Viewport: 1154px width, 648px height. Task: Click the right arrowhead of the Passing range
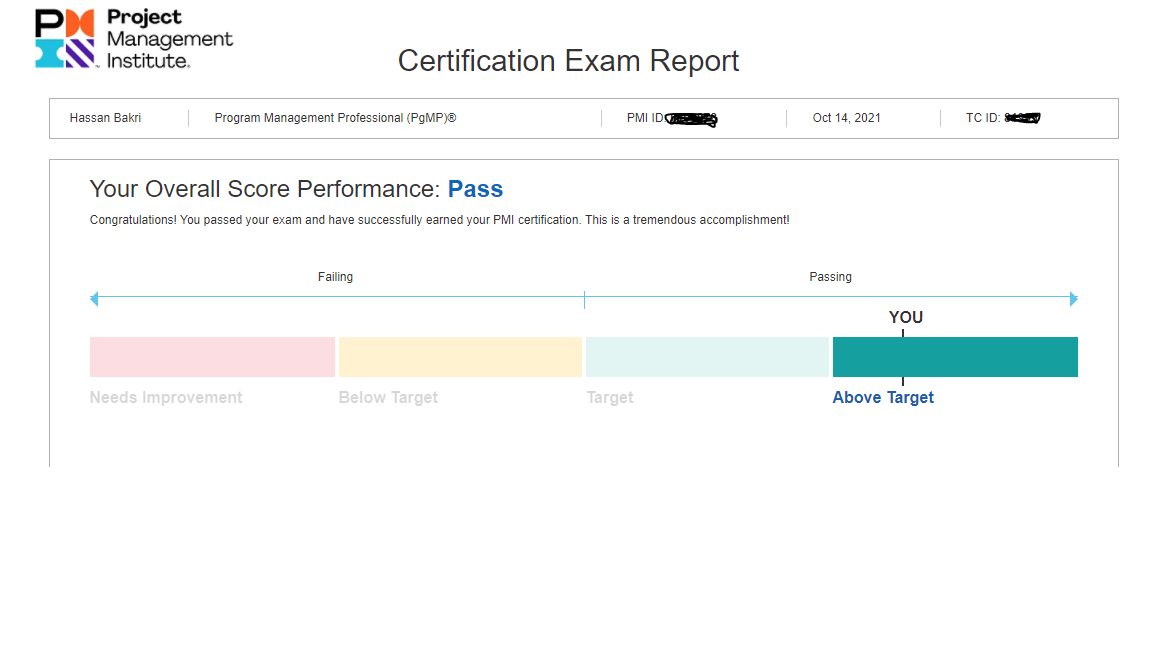pyautogui.click(x=1073, y=299)
